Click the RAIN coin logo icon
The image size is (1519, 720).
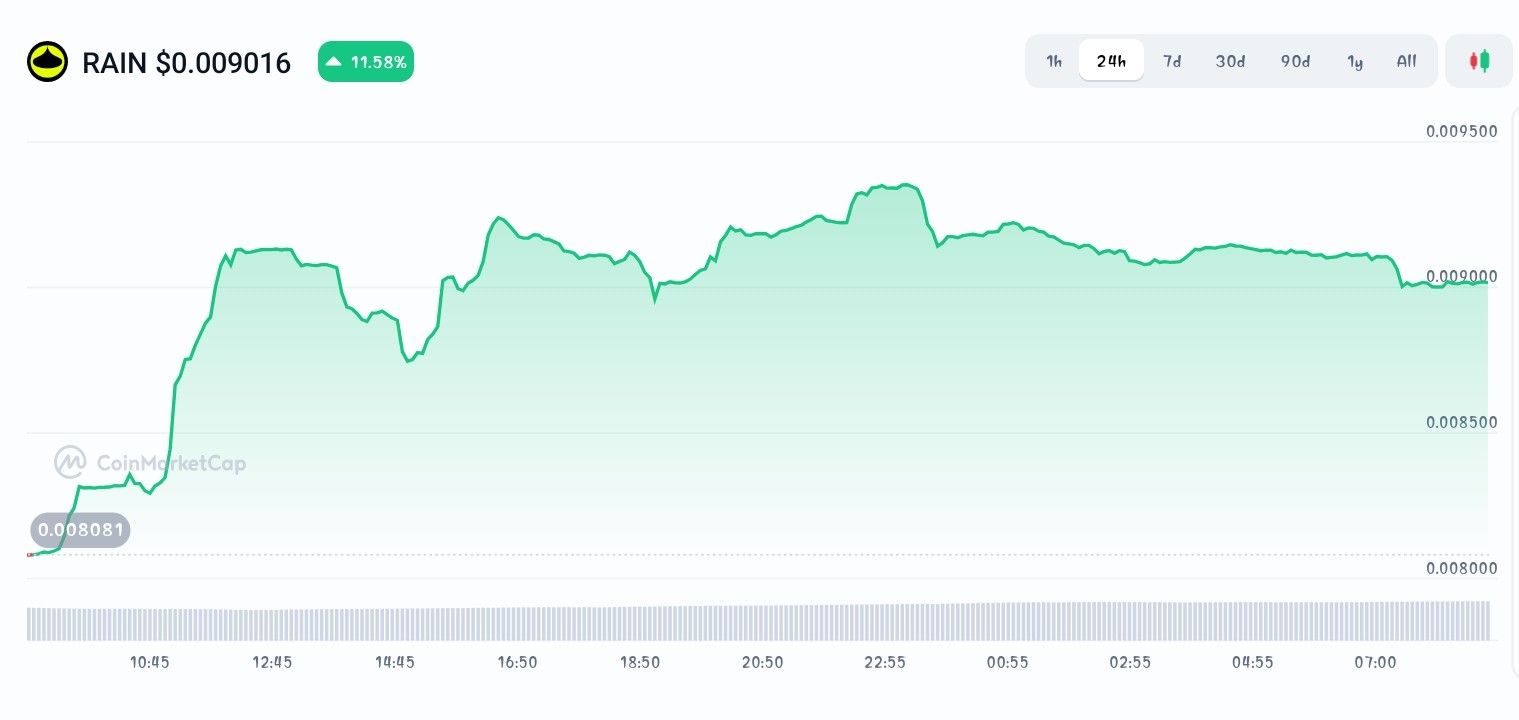point(47,62)
